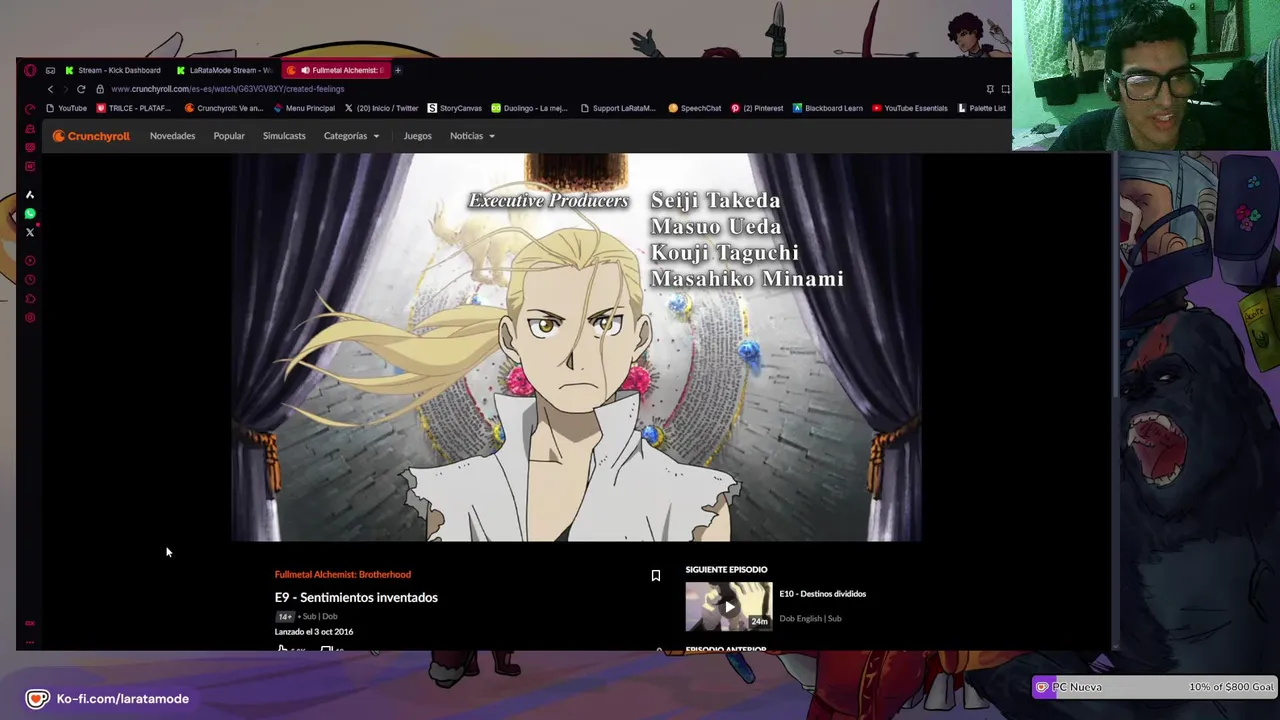Image resolution: width=1280 pixels, height=720 pixels.
Task: Open Support LaRataM... bookmark
Action: 617,108
